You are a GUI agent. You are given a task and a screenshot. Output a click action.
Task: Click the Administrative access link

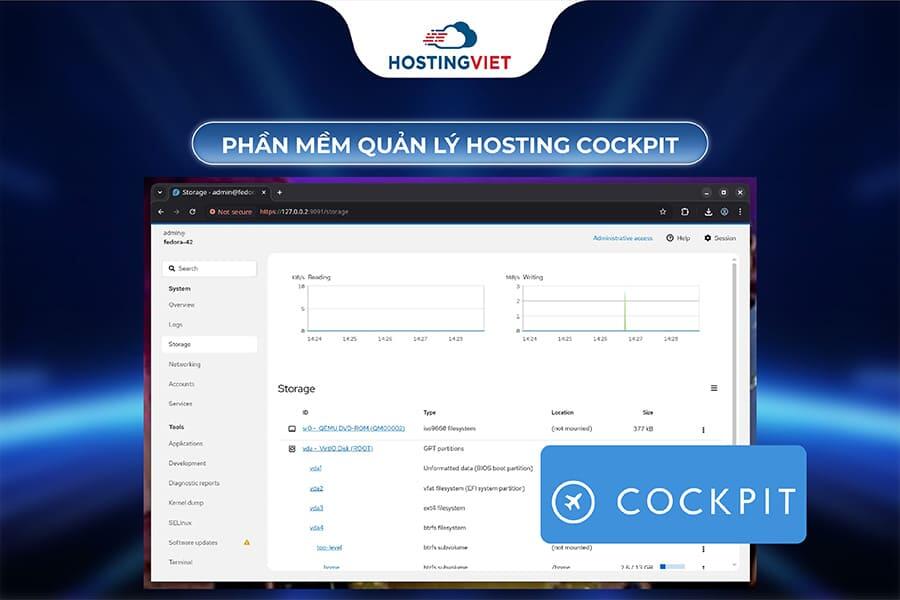(x=622, y=238)
